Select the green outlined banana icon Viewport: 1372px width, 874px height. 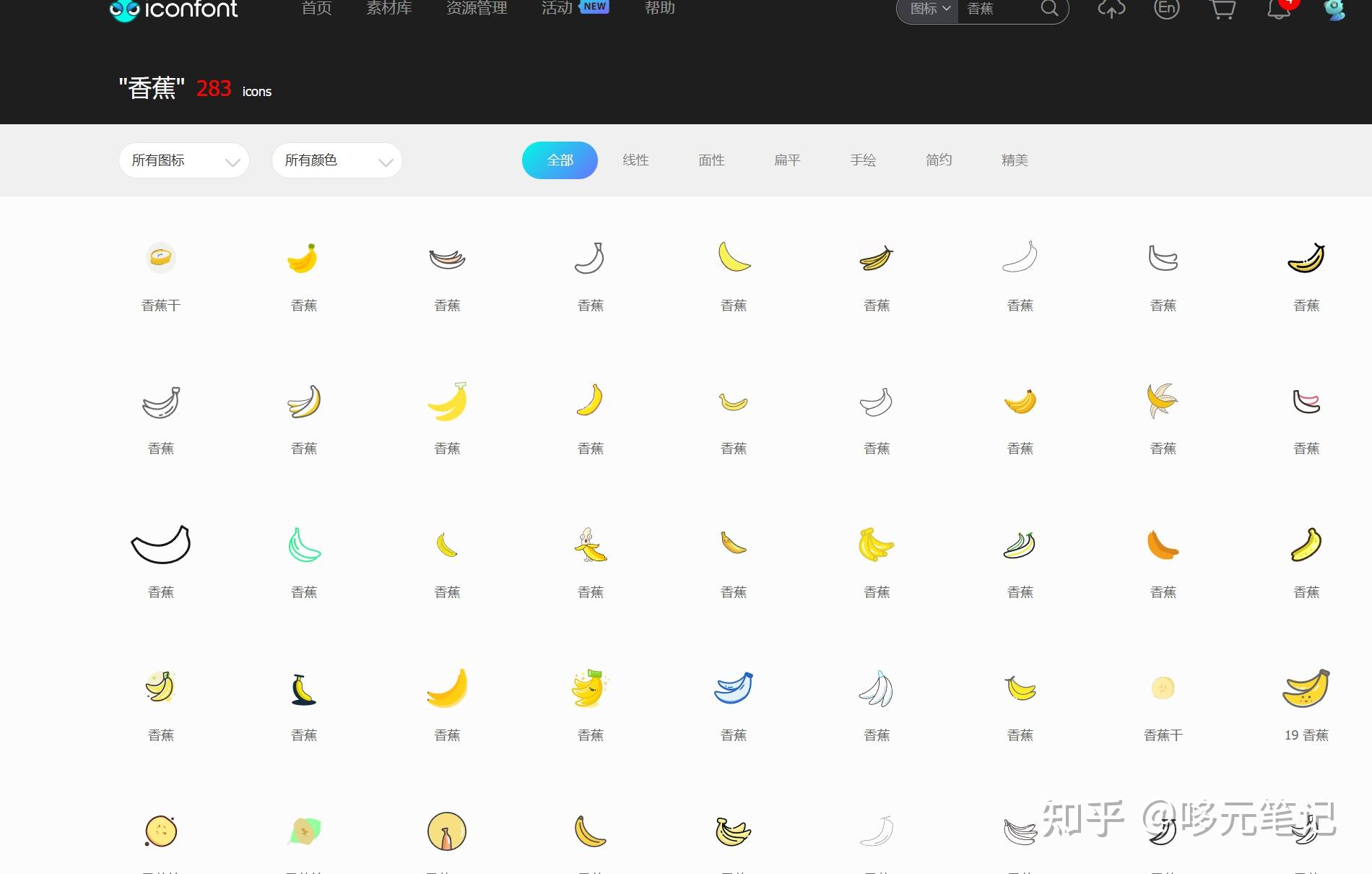tap(304, 545)
